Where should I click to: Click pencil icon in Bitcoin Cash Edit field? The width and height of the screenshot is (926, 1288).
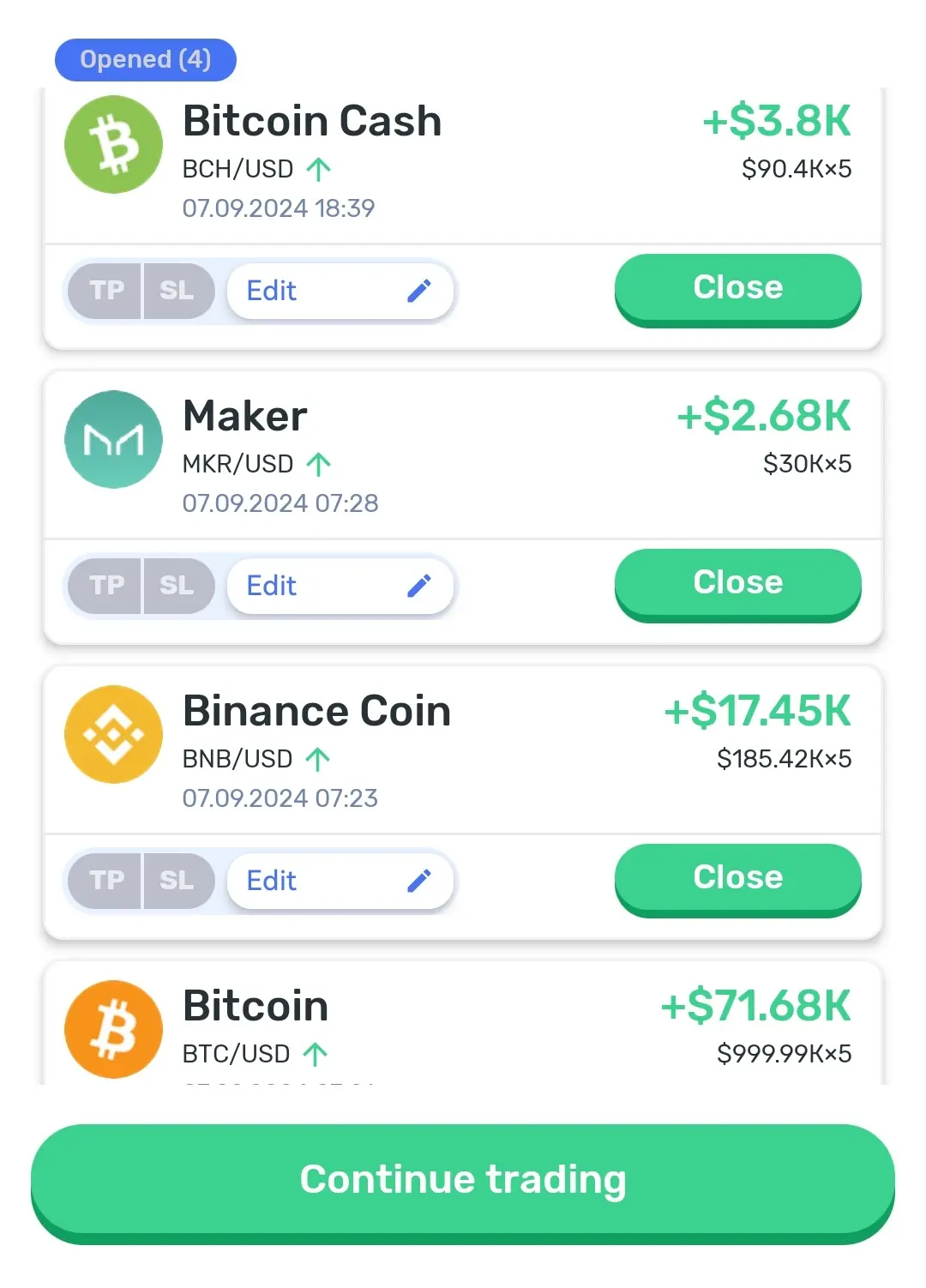pyautogui.click(x=418, y=291)
